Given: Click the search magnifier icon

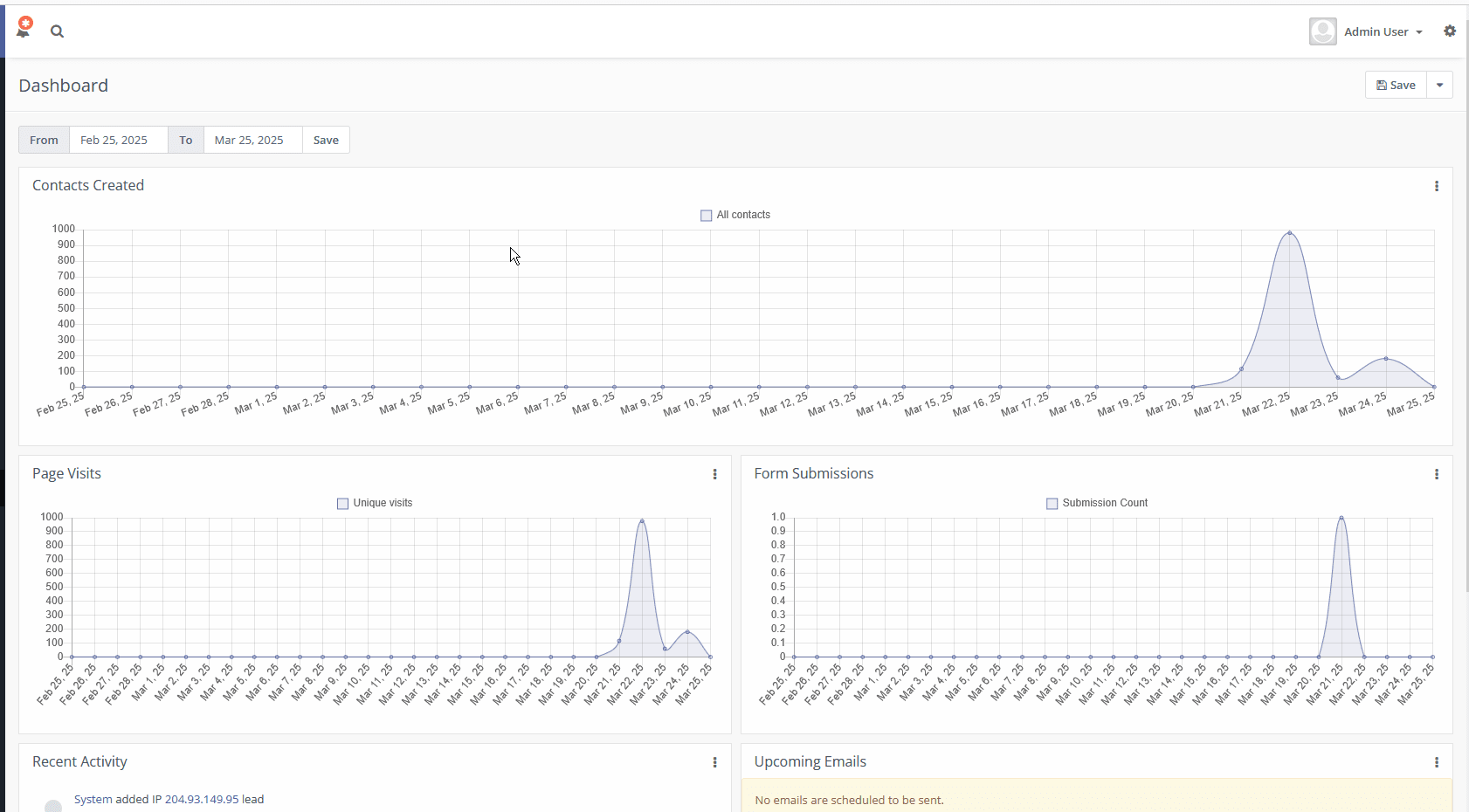Looking at the screenshot, I should (x=57, y=31).
